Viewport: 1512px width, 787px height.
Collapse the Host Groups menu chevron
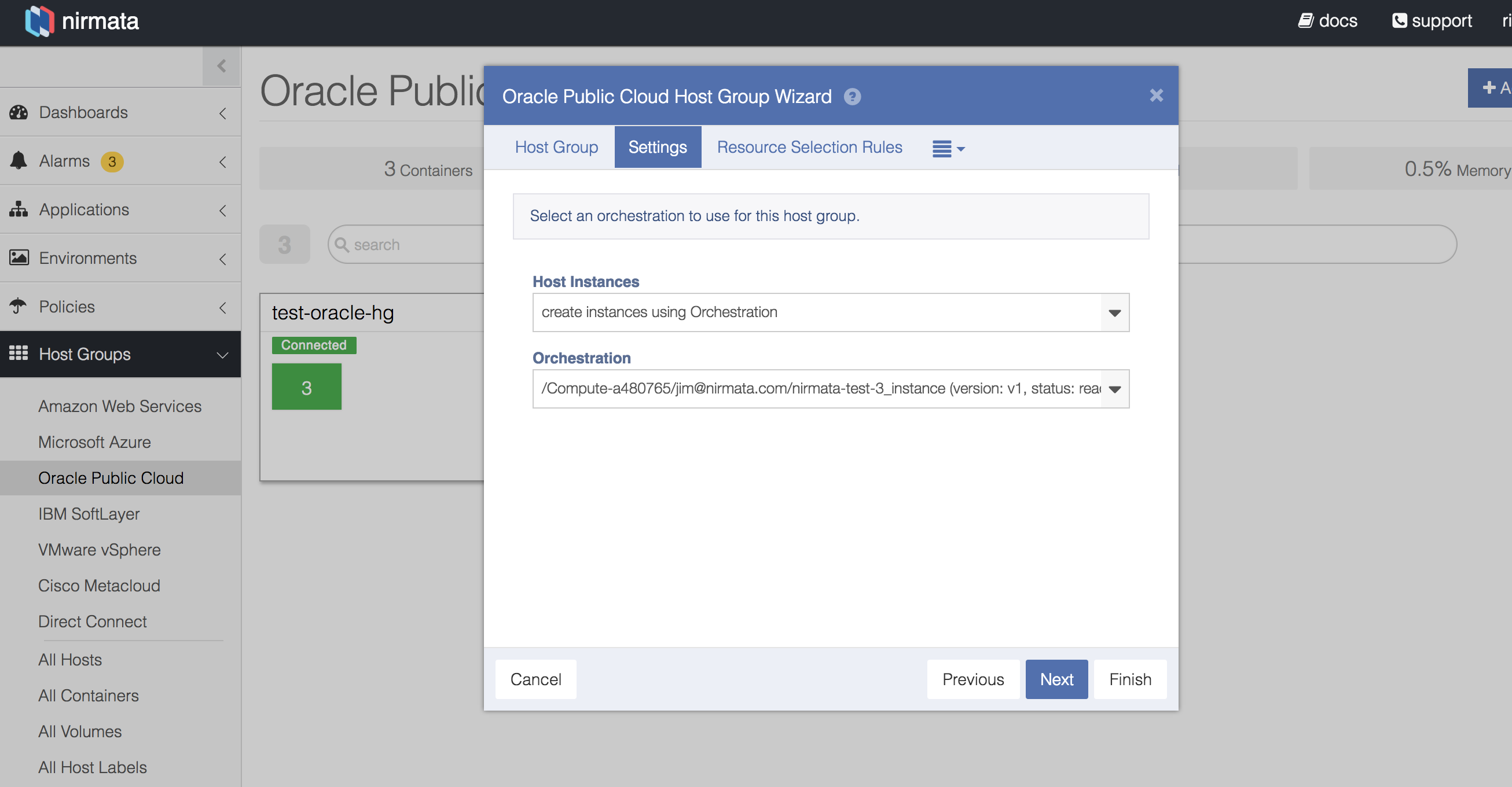[222, 355]
